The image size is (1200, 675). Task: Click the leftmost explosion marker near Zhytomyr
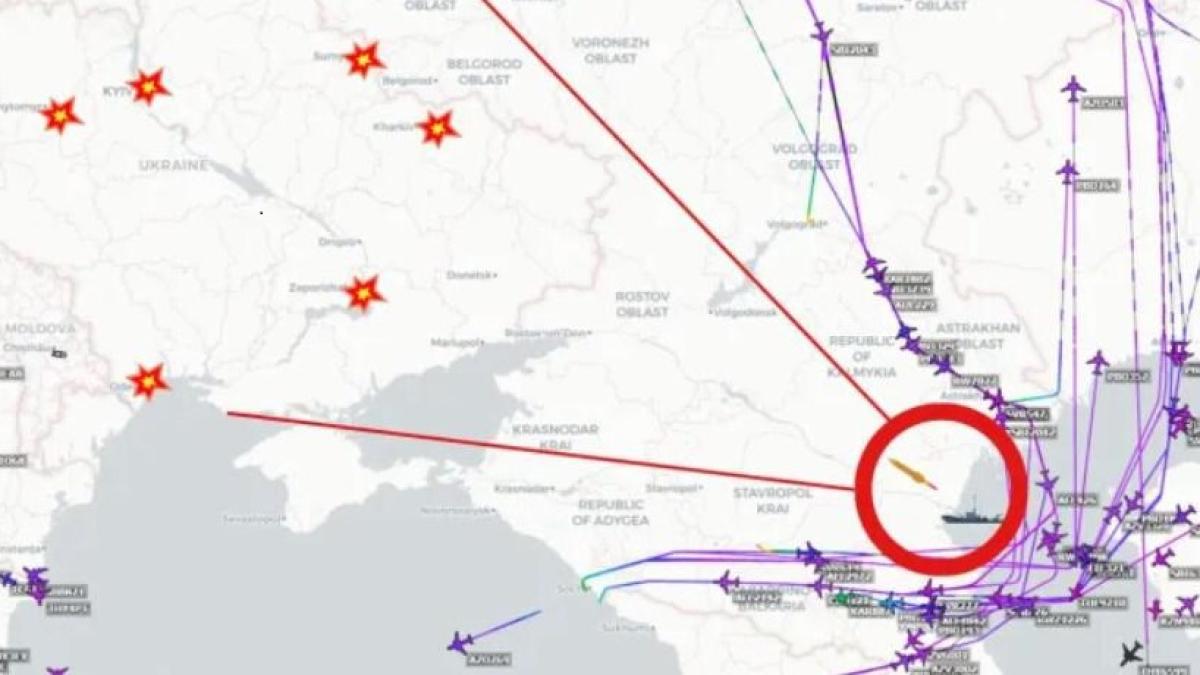(x=61, y=115)
